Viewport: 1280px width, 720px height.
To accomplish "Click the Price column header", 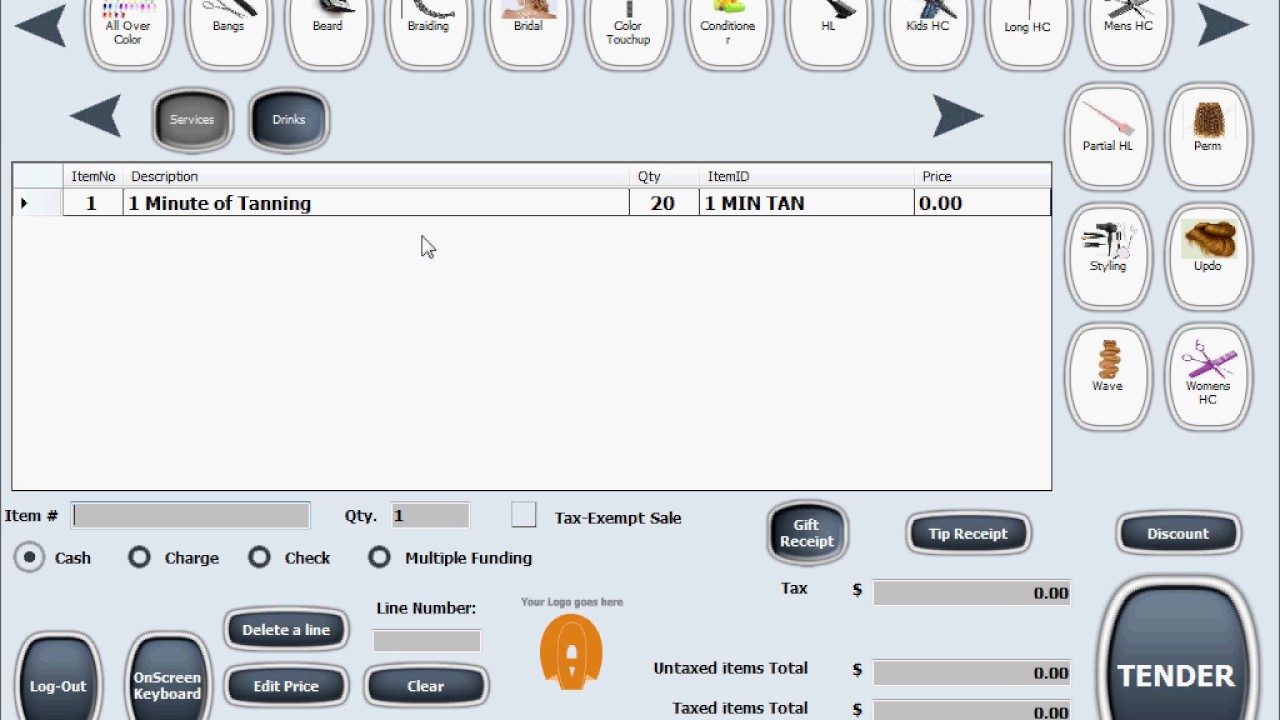I will 982,176.
